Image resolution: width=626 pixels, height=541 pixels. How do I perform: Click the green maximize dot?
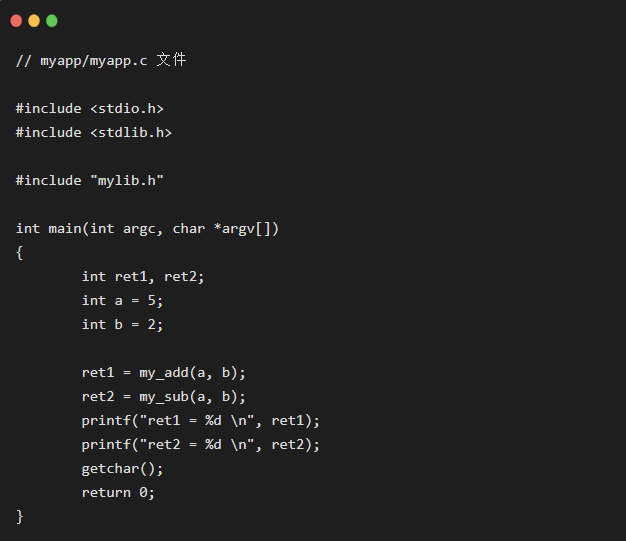(x=52, y=21)
